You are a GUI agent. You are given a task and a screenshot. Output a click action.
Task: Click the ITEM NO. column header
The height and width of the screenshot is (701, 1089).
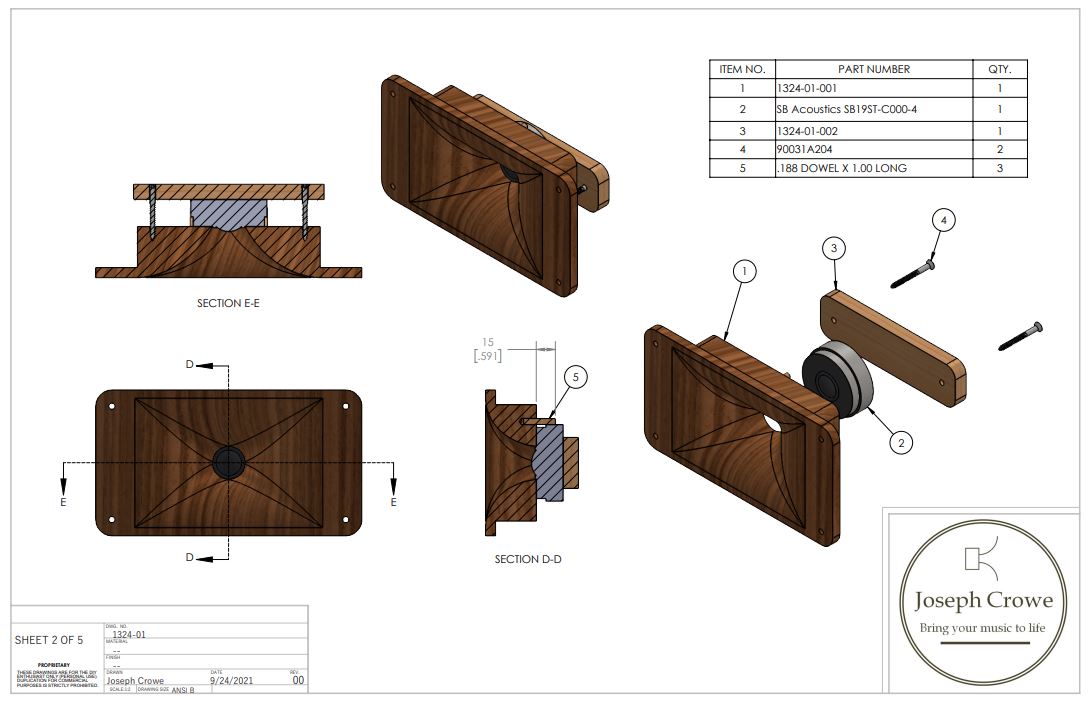pyautogui.click(x=742, y=69)
